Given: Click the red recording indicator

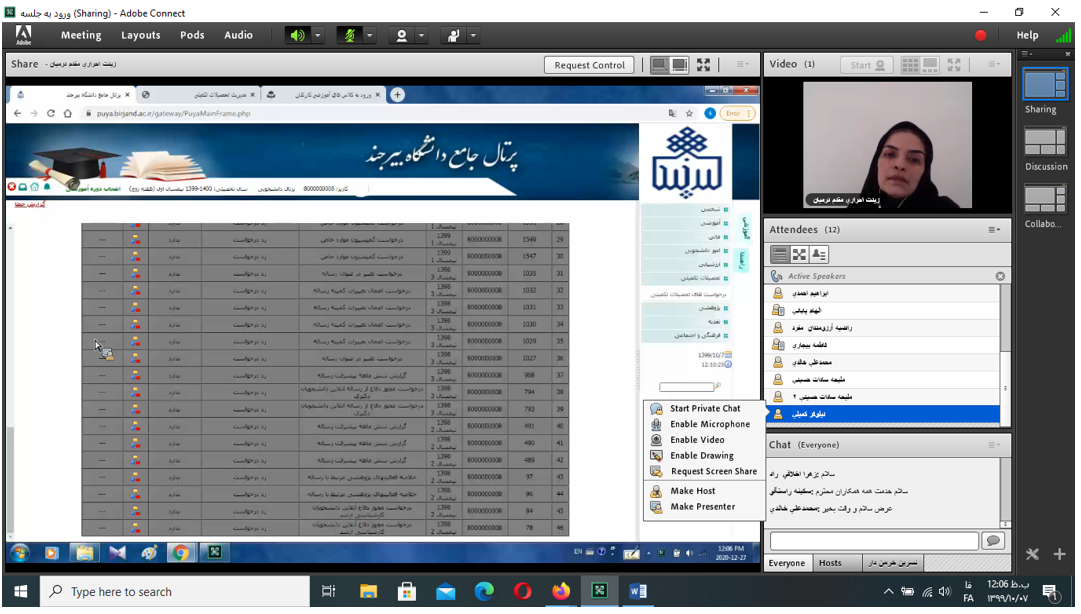Looking at the screenshot, I should pos(980,35).
